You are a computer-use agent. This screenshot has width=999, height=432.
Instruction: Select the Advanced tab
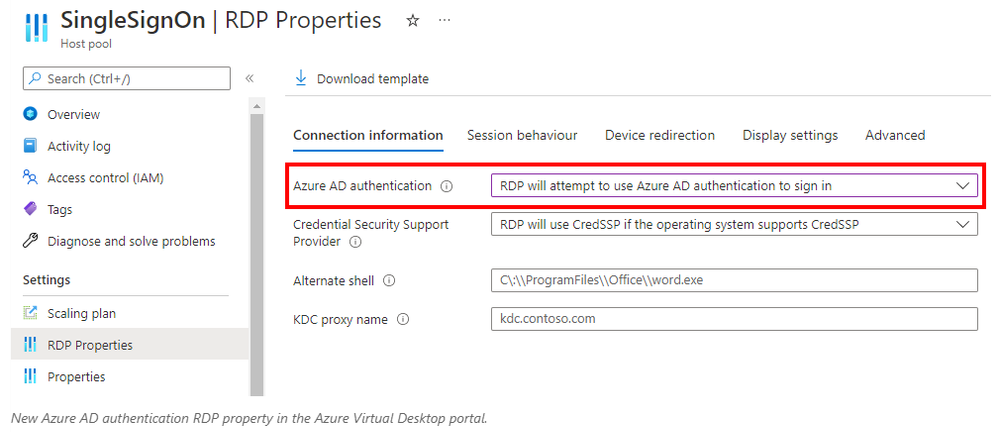[895, 135]
